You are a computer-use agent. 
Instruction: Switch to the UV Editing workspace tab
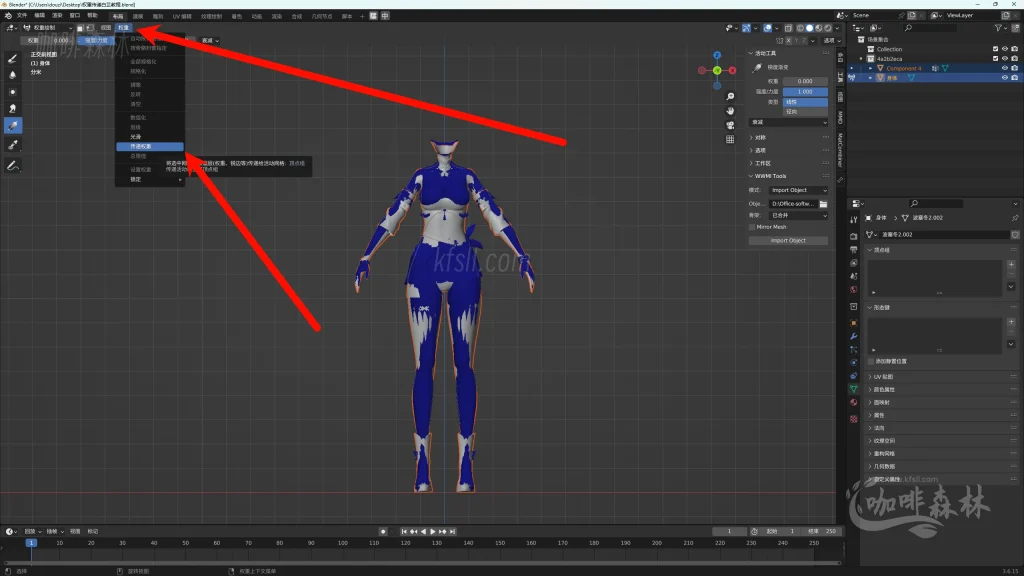point(182,16)
